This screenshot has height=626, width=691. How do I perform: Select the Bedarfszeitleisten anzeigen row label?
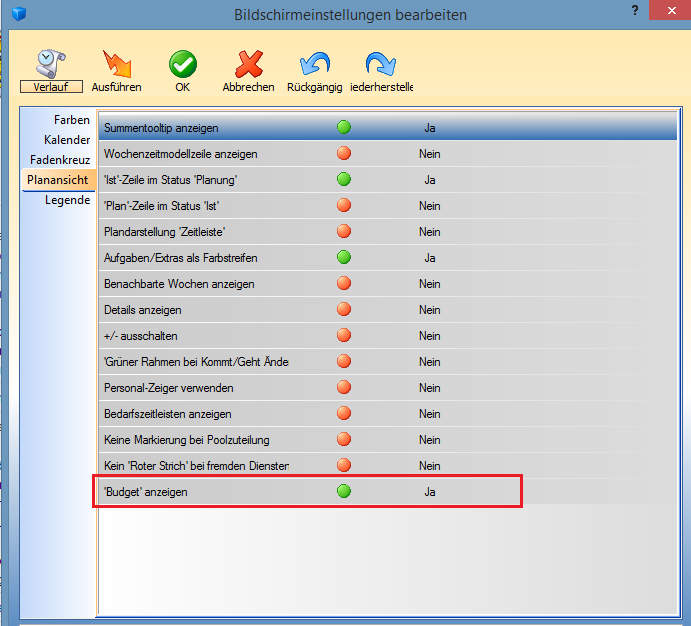tap(168, 414)
